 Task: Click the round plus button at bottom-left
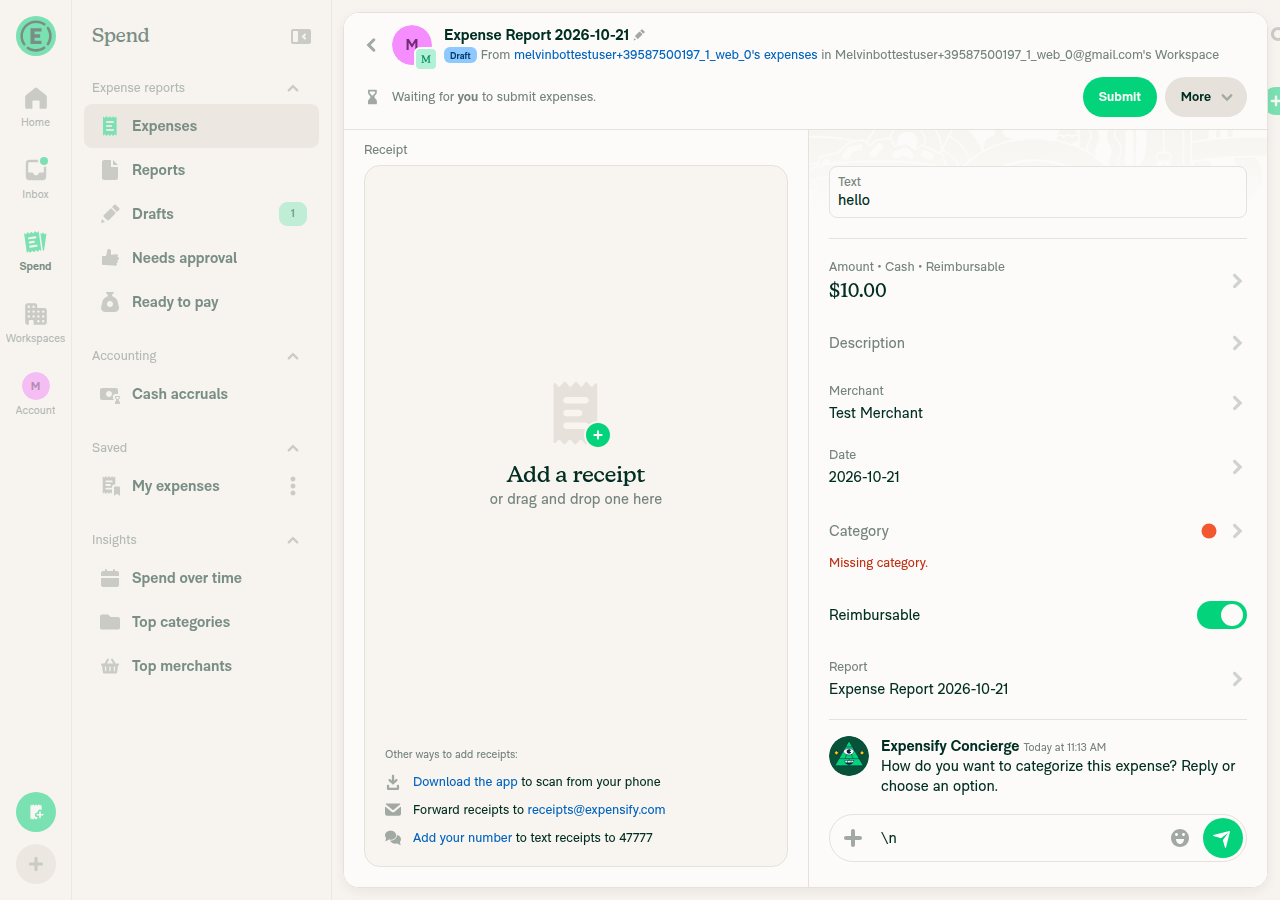[x=36, y=864]
